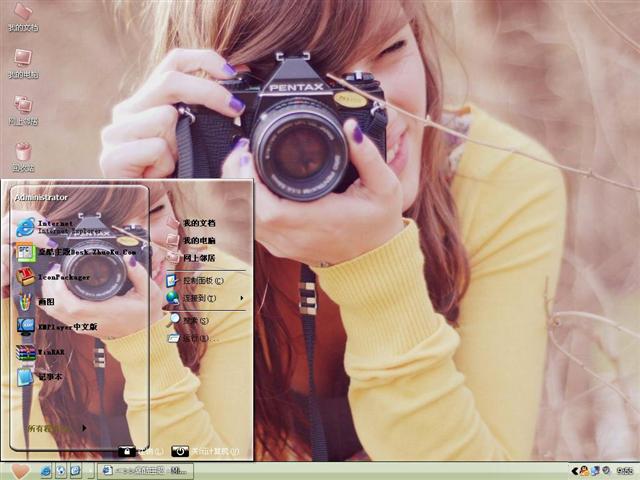Launch Internet Explorer from quick launch bar
640x480 pixels.
tap(46, 471)
